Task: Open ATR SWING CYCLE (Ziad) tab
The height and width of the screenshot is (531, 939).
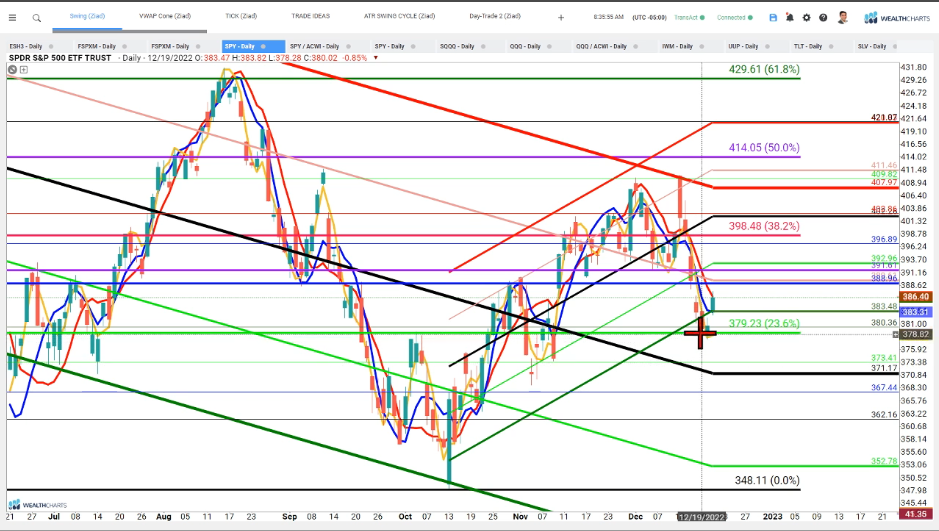Action: (x=399, y=16)
